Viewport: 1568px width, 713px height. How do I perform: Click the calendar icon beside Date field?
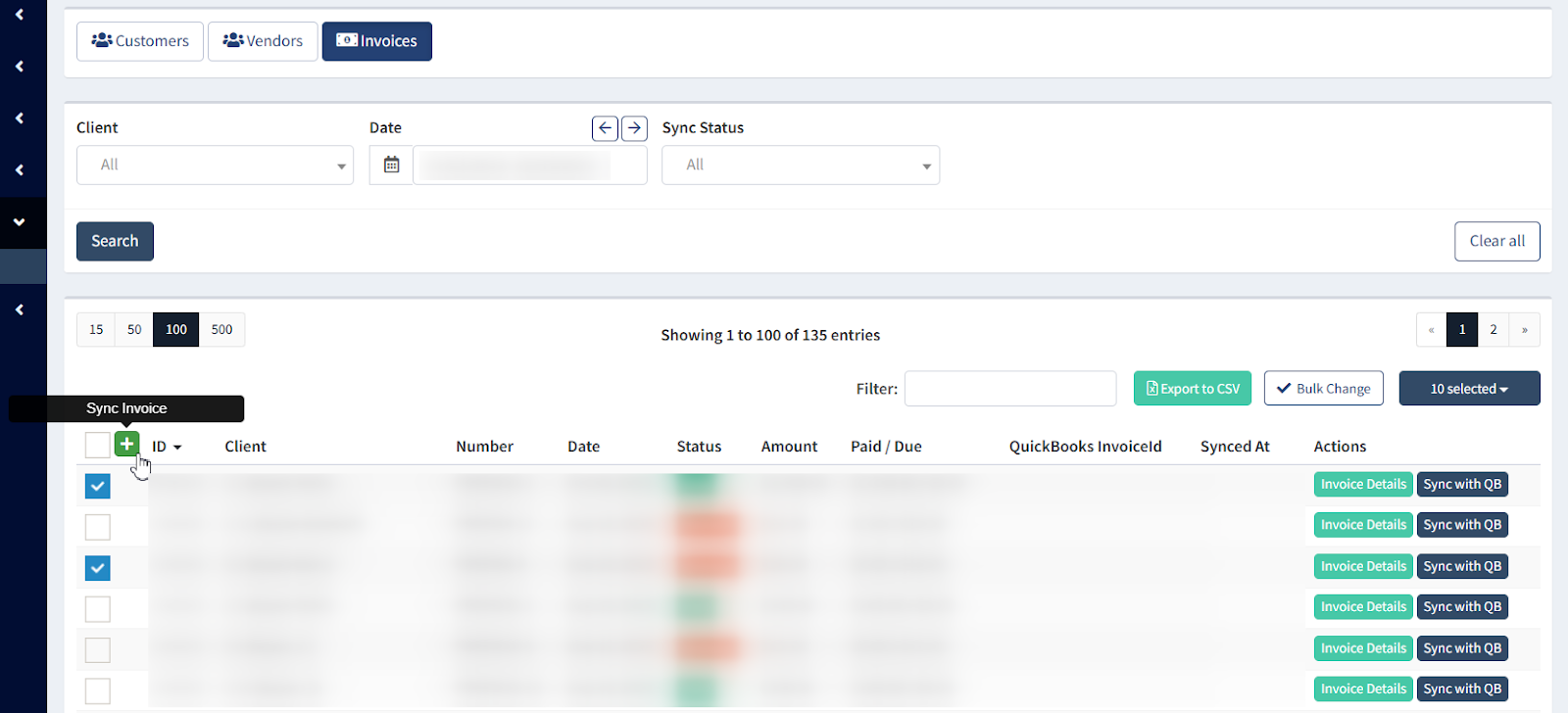[x=391, y=165]
